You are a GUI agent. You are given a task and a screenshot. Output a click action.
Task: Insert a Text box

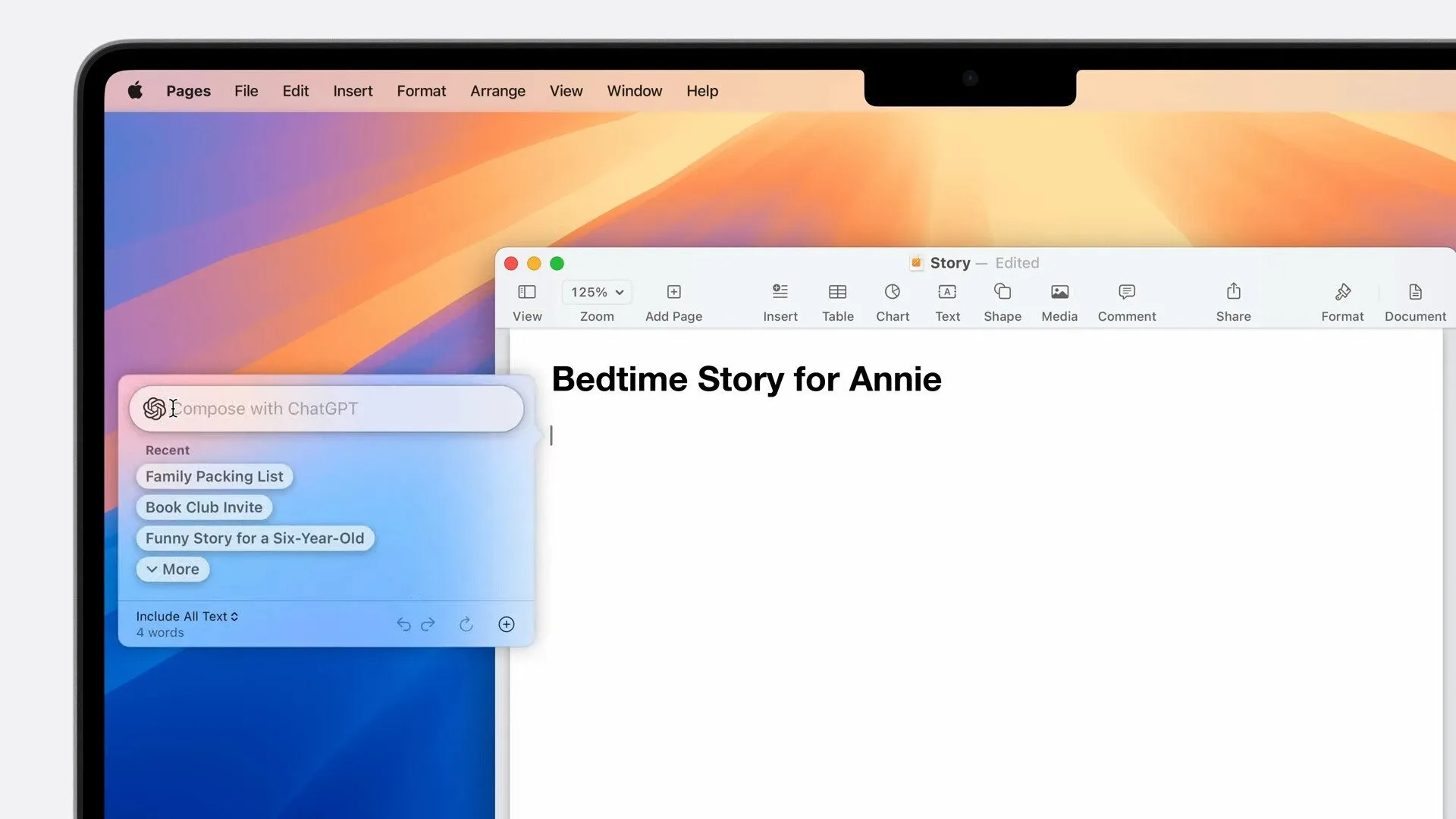[x=947, y=300]
